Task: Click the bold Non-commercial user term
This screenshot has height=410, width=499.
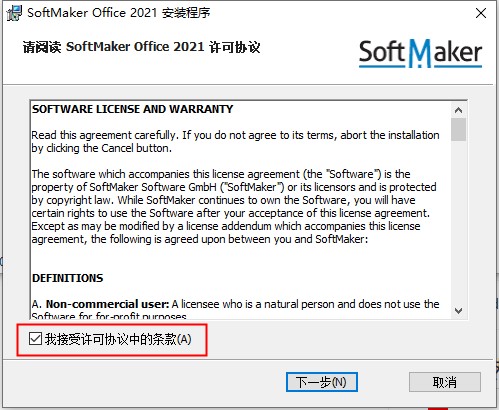Action: coord(108,304)
